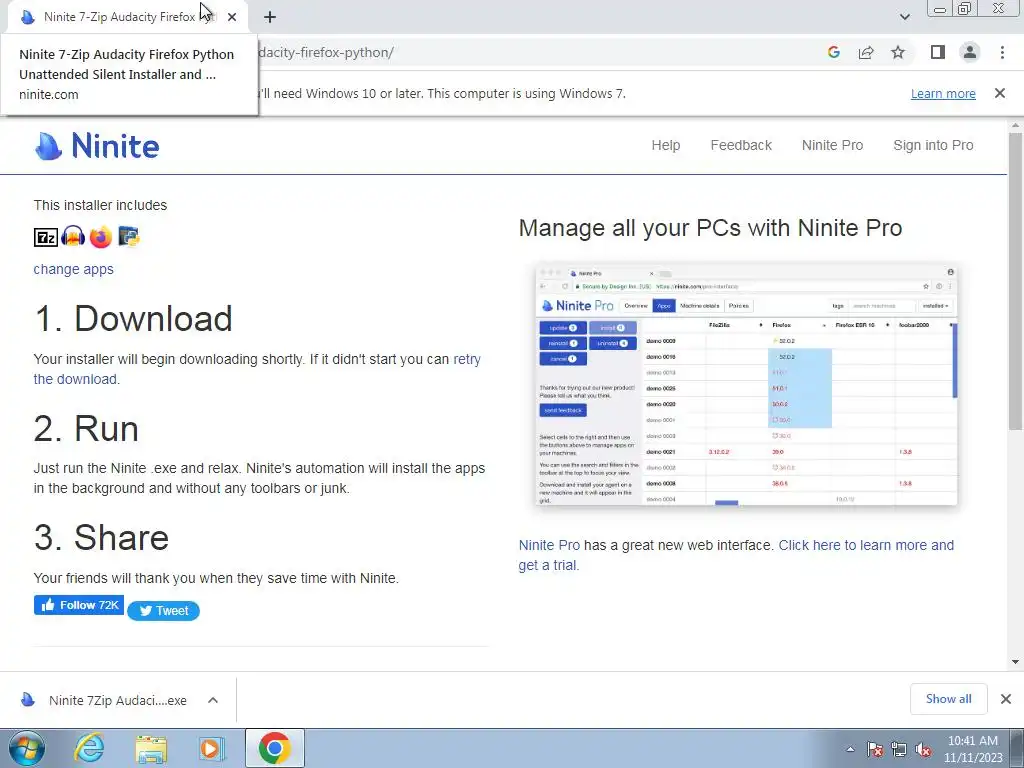
Task: Click the page vertical scrollbar thumb
Action: coord(1015,281)
